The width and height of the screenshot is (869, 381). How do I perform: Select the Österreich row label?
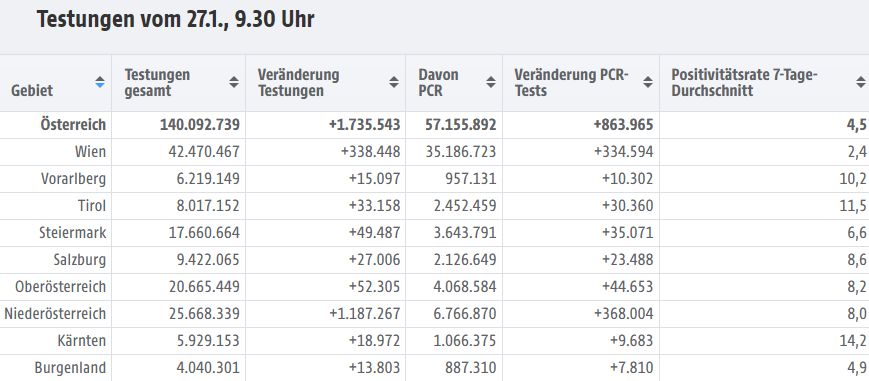(x=73, y=125)
